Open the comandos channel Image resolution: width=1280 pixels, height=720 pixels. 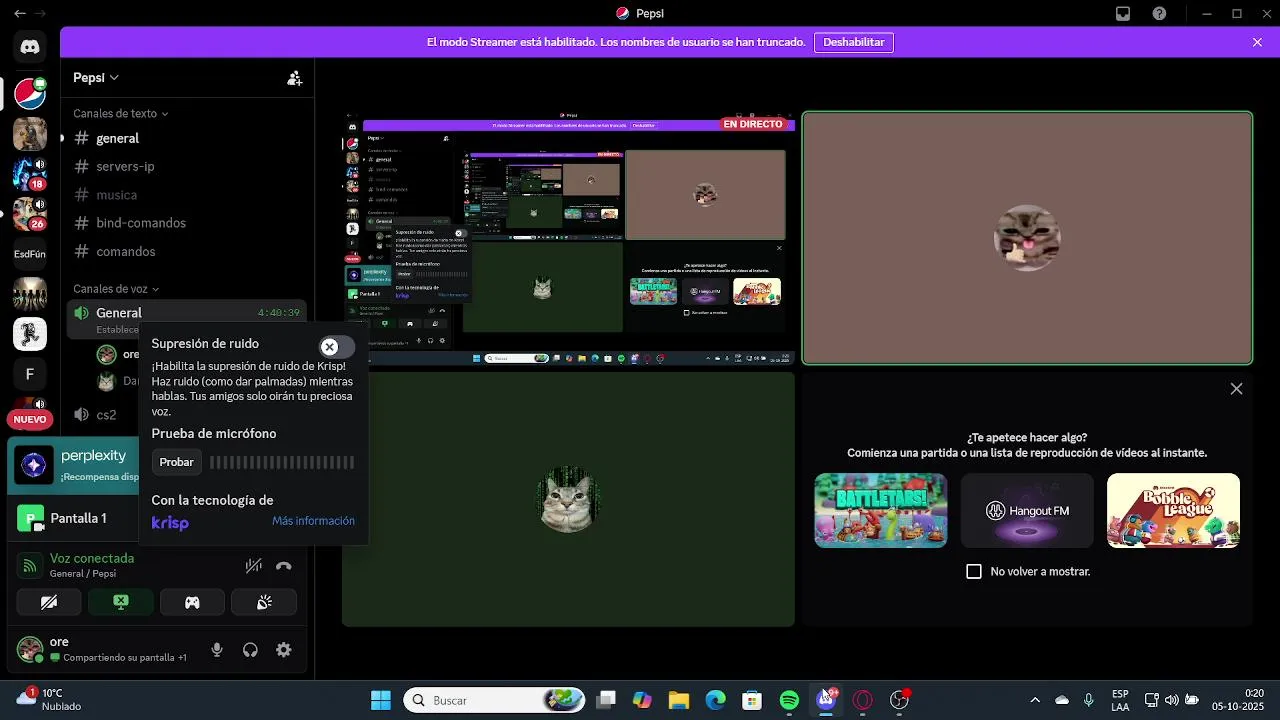[x=187, y=251]
